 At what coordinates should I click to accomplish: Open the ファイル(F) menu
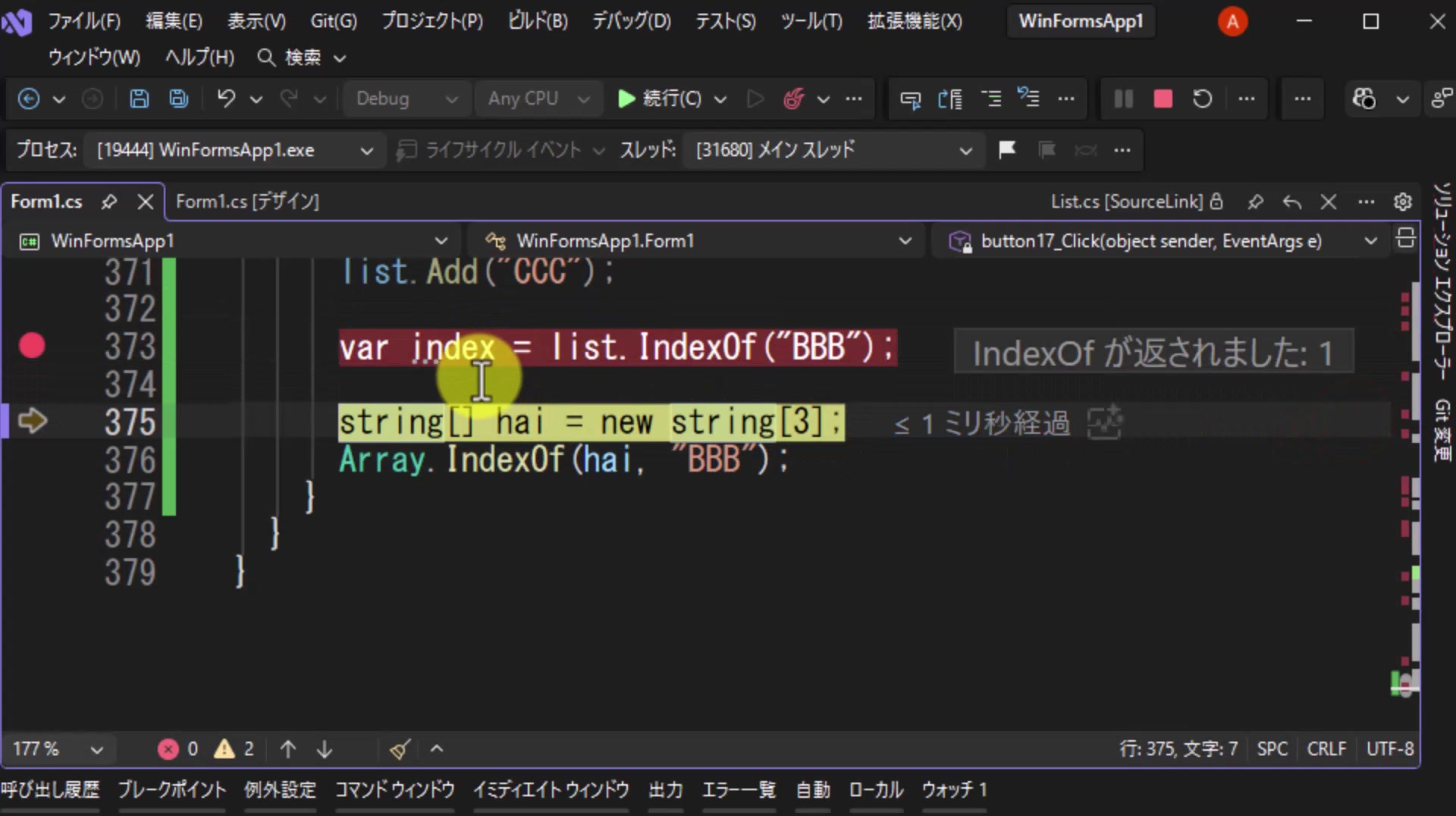[84, 21]
